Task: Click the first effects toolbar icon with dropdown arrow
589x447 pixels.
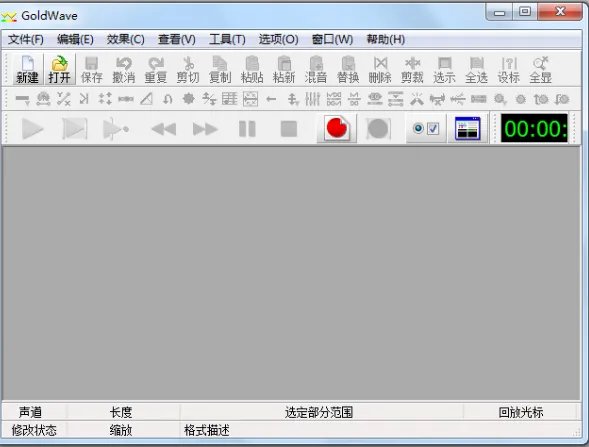Action: click(23, 99)
